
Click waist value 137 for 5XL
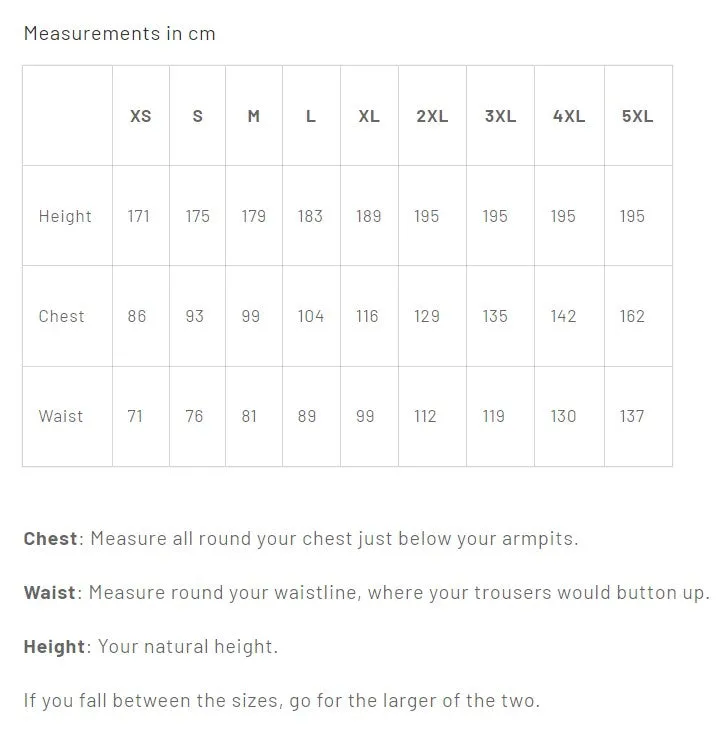pyautogui.click(x=632, y=417)
